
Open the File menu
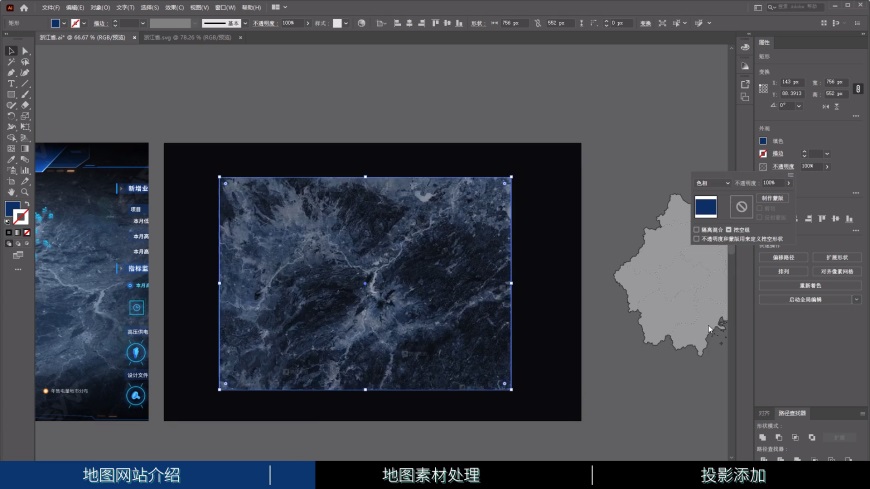(x=50, y=8)
